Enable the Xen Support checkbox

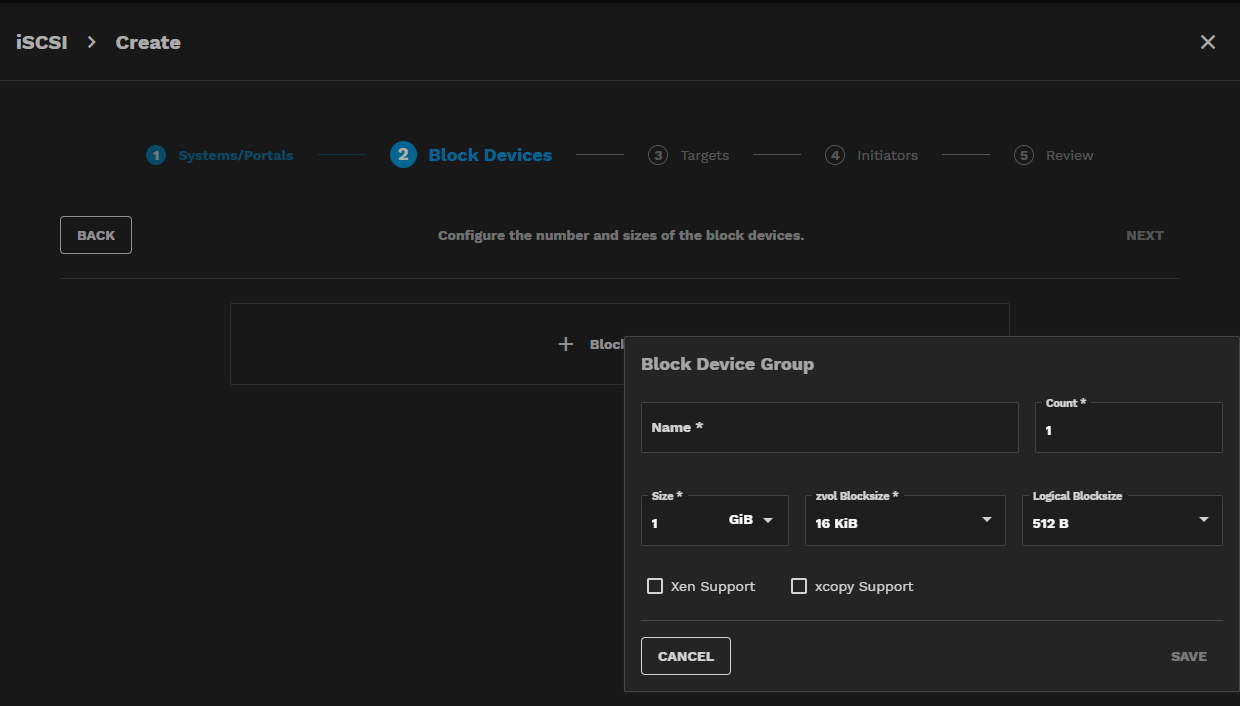[x=655, y=586]
